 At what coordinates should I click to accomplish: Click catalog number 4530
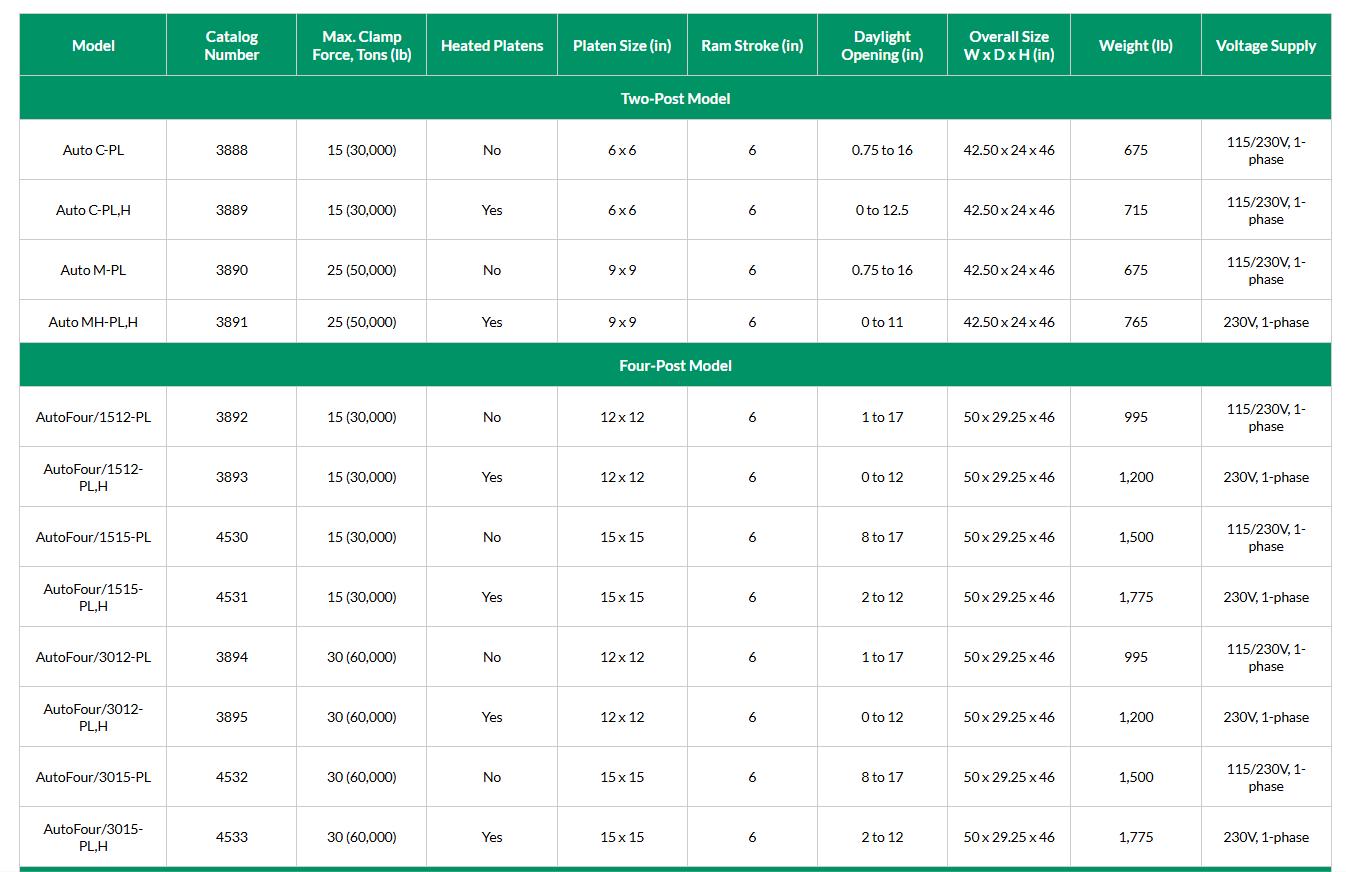(232, 537)
